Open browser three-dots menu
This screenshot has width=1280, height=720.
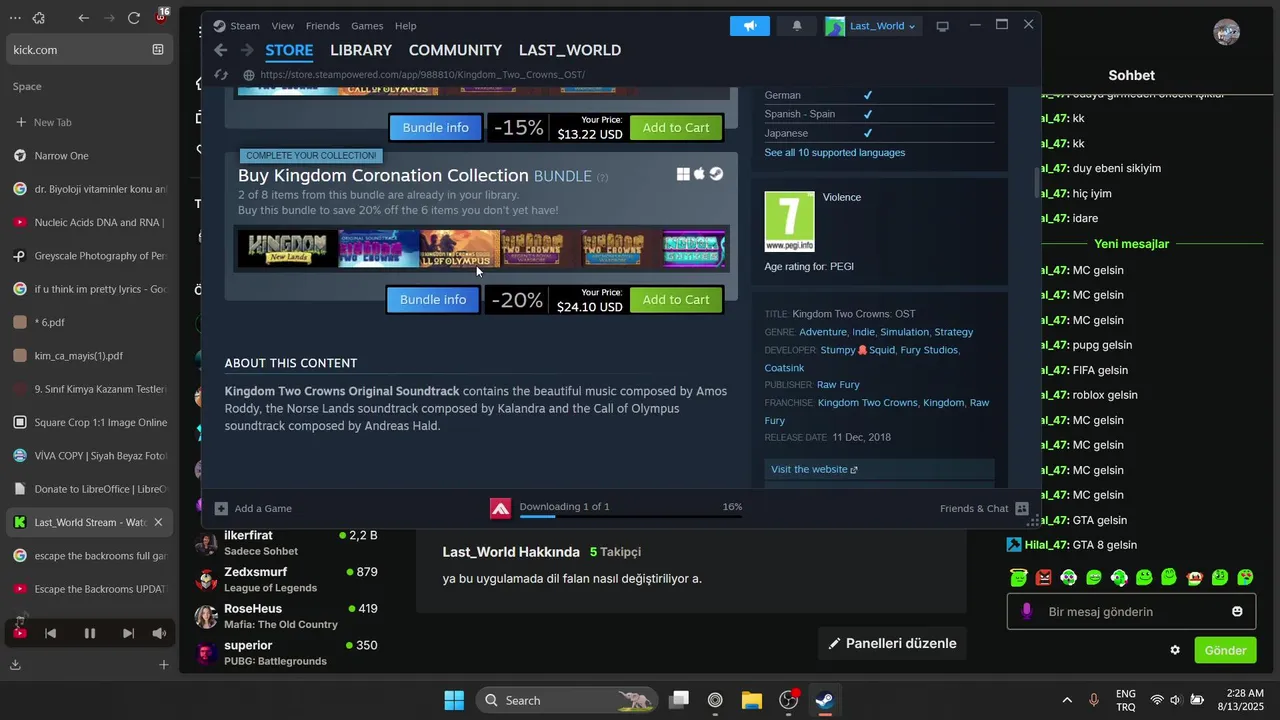[x=14, y=18]
